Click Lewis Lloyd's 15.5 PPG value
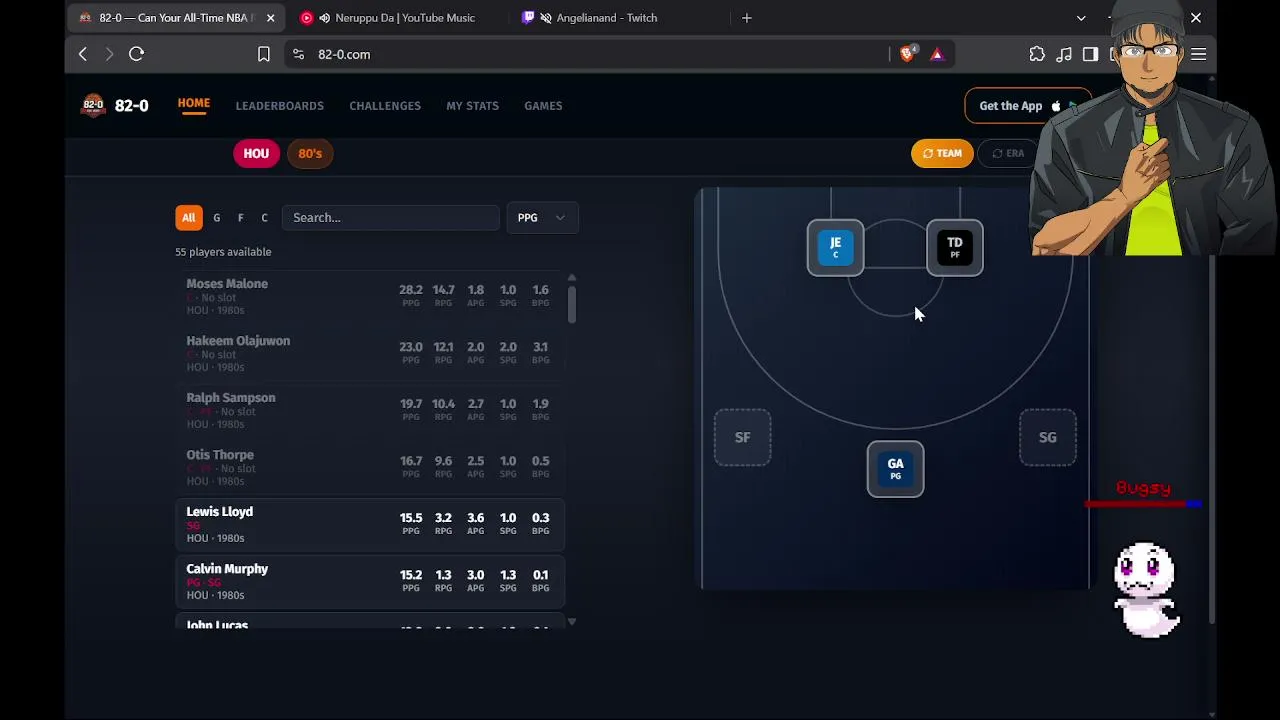This screenshot has height=720, width=1280. 411,518
